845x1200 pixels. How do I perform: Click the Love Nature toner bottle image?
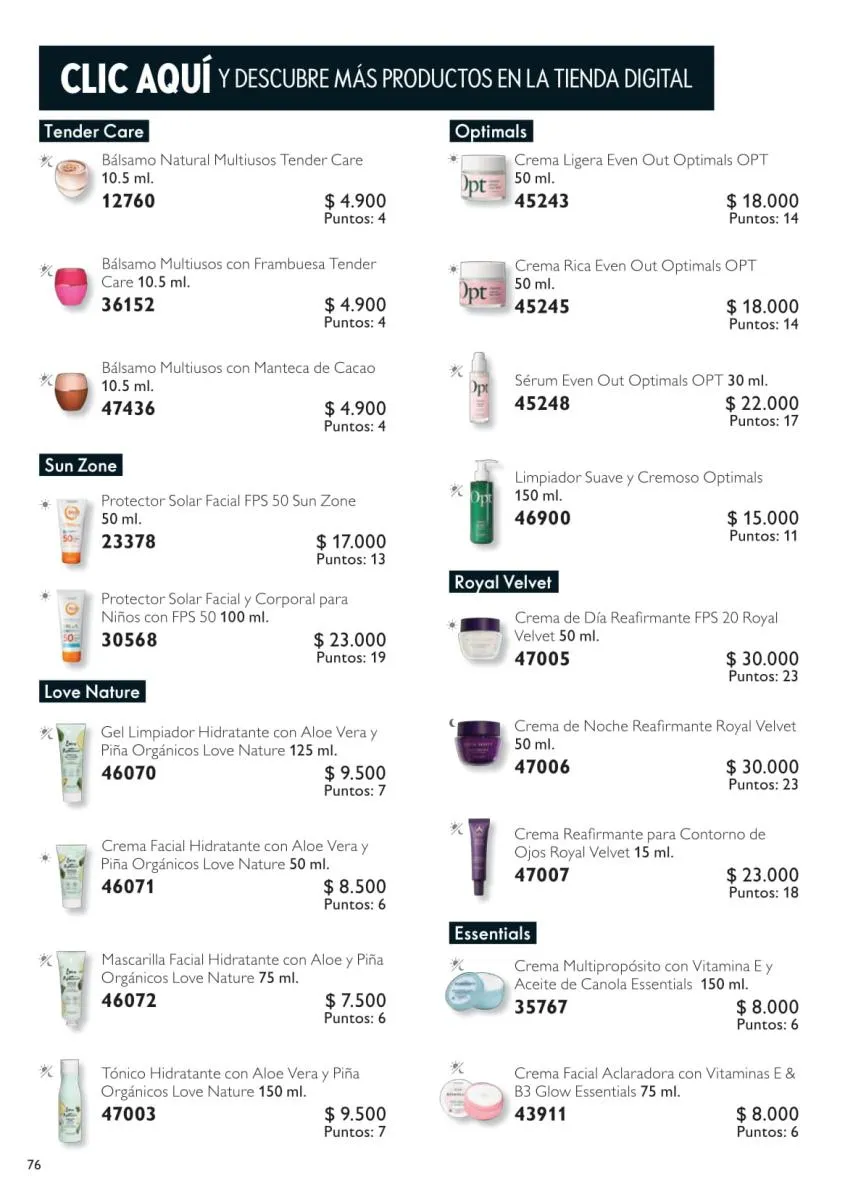(69, 1100)
